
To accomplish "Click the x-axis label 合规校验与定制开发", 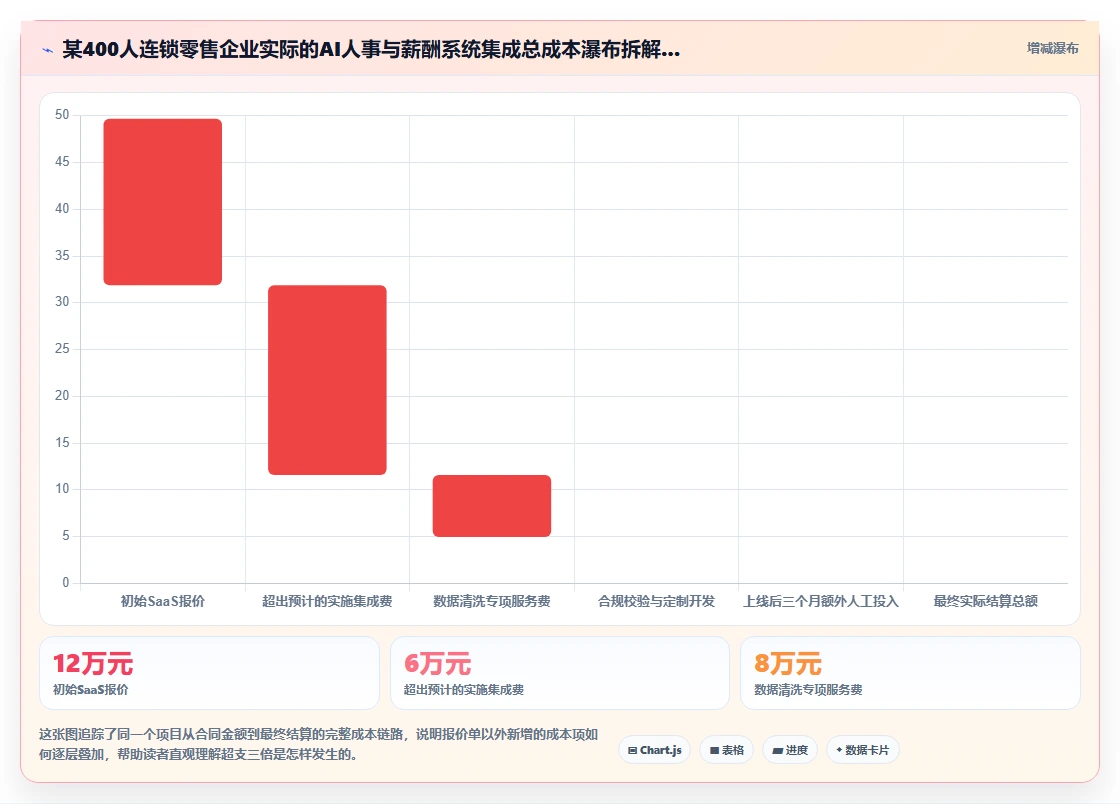I will coord(656,601).
